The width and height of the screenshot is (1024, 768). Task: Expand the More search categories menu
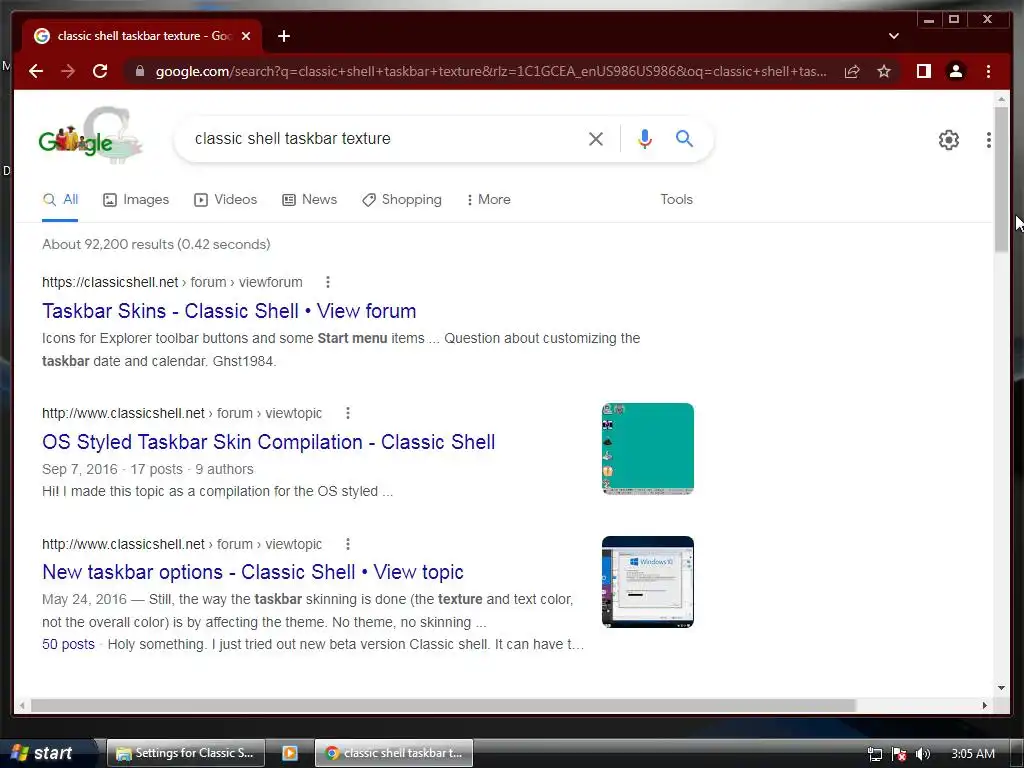coord(488,200)
